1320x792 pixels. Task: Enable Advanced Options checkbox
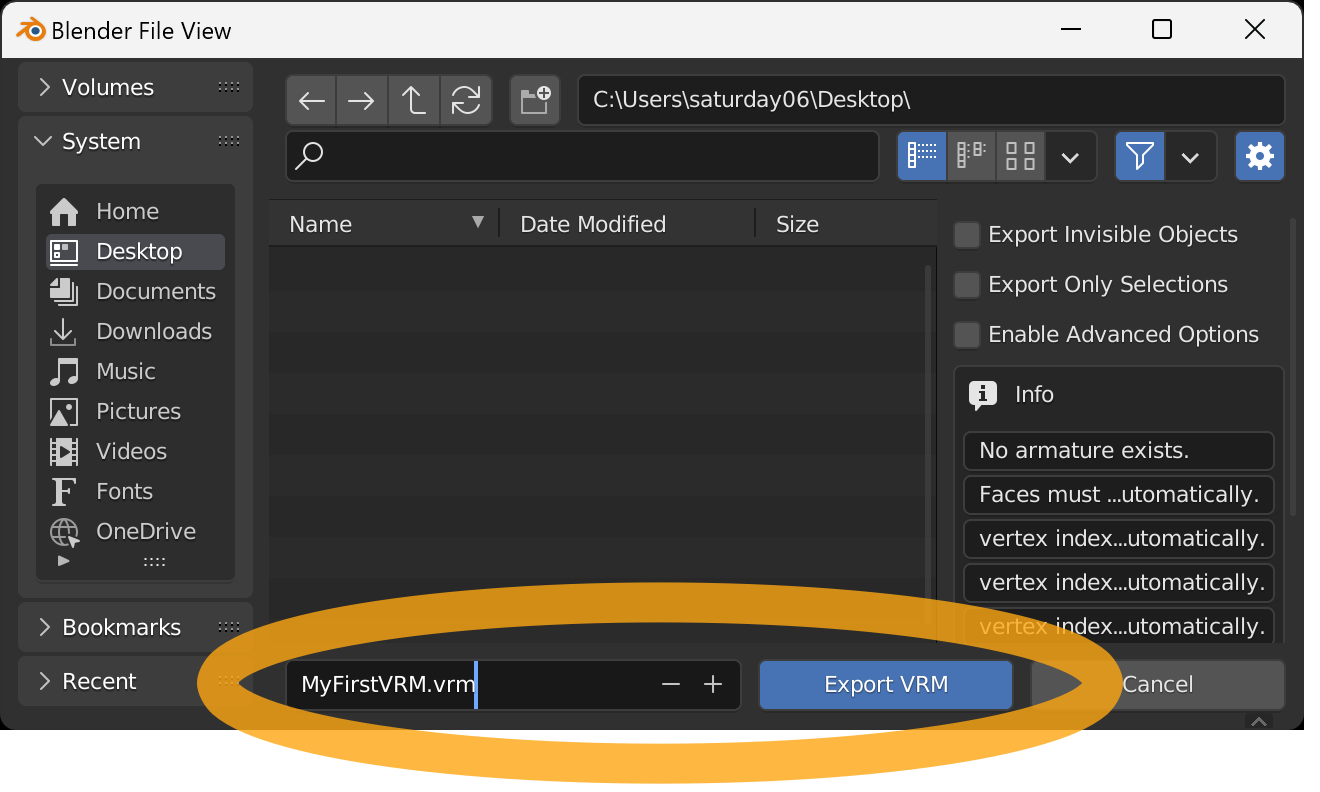pos(967,335)
